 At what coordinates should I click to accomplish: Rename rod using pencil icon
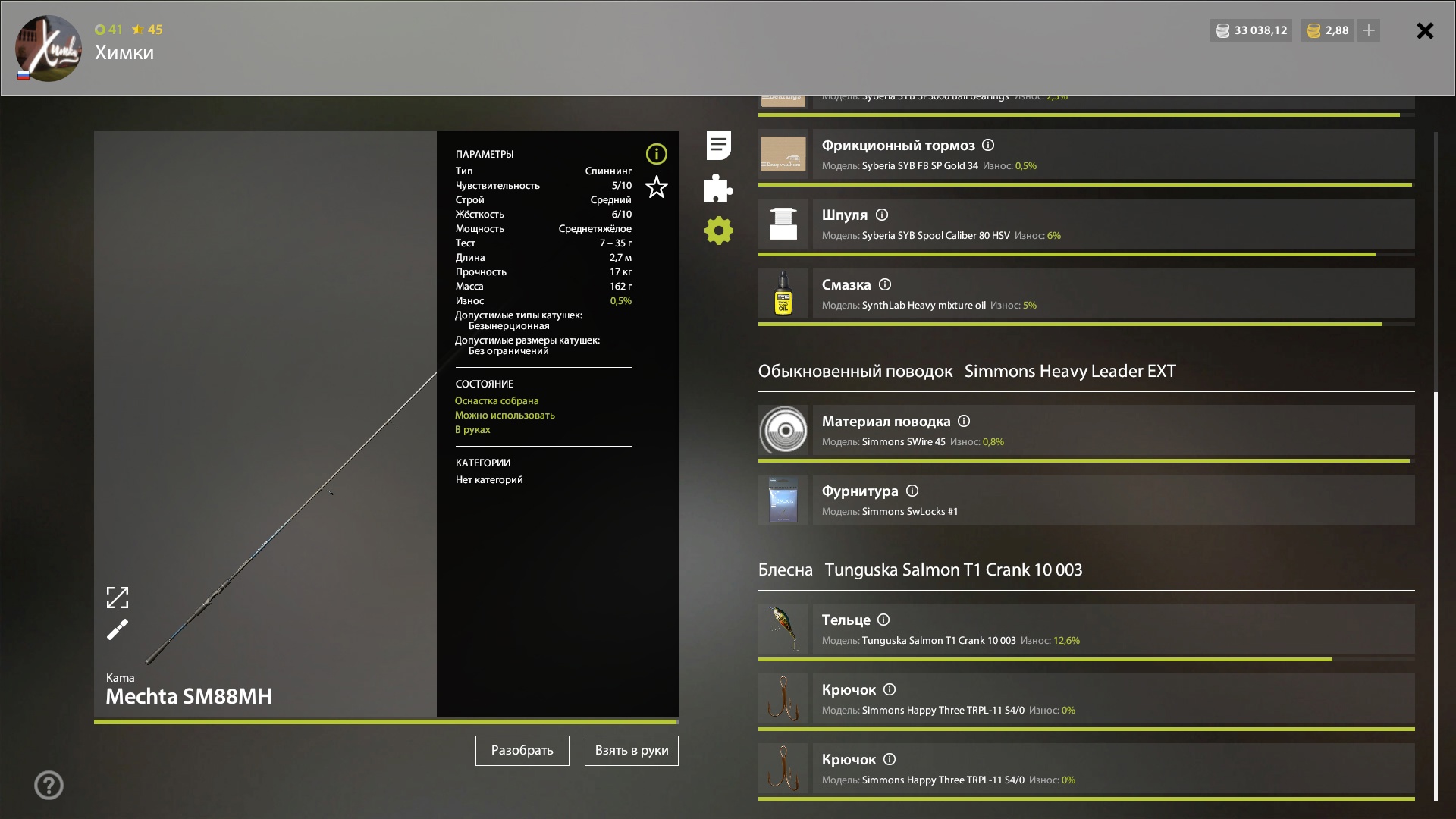pos(118,629)
